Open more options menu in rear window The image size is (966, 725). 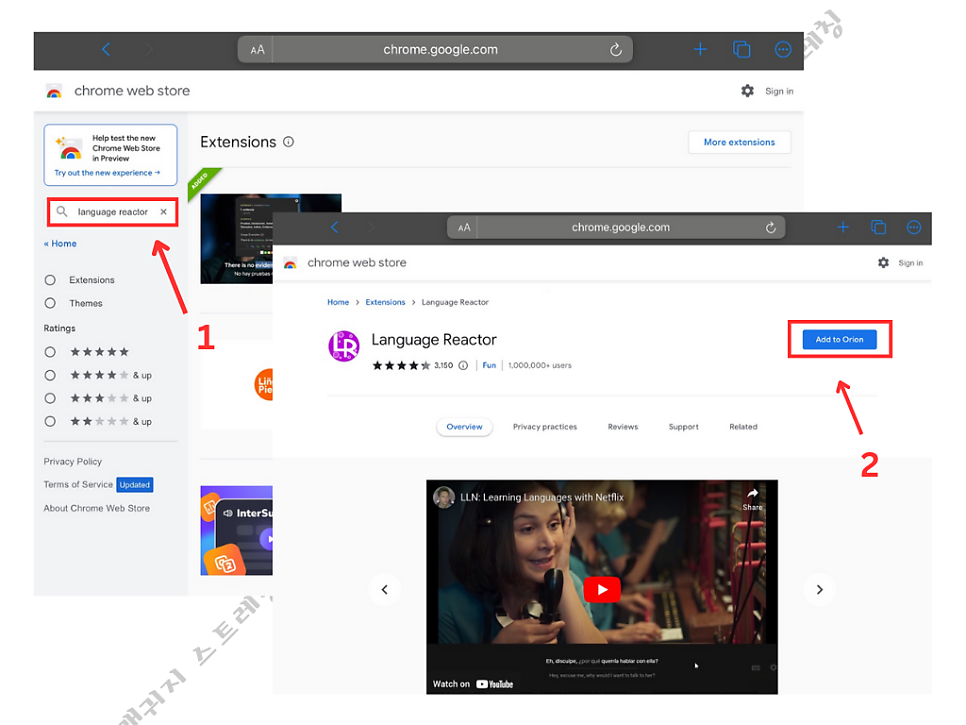(x=782, y=49)
